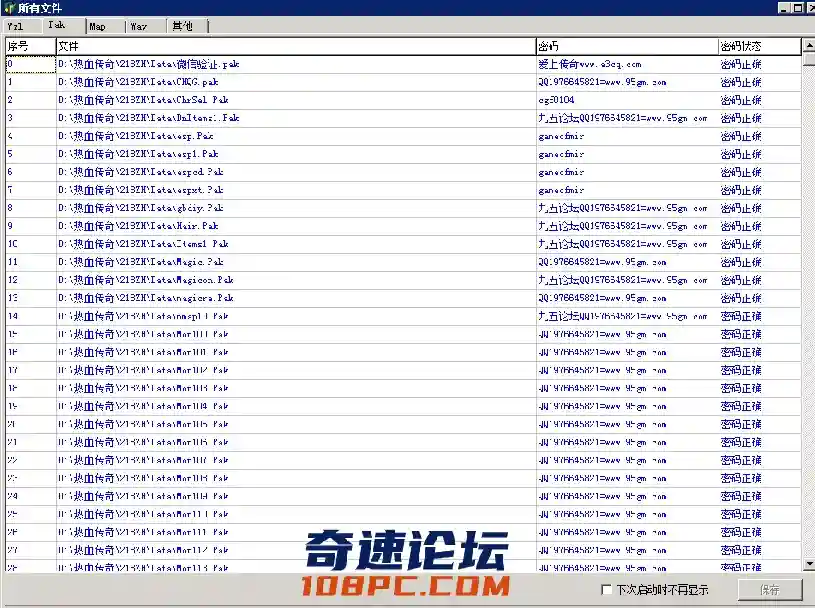The image size is (815, 608).
Task: Select the 微信验证.pak file row
Action: tap(296, 64)
